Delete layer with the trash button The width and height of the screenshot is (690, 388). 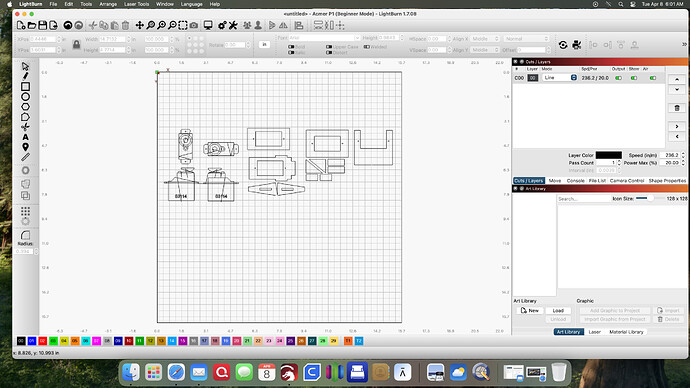click(677, 108)
